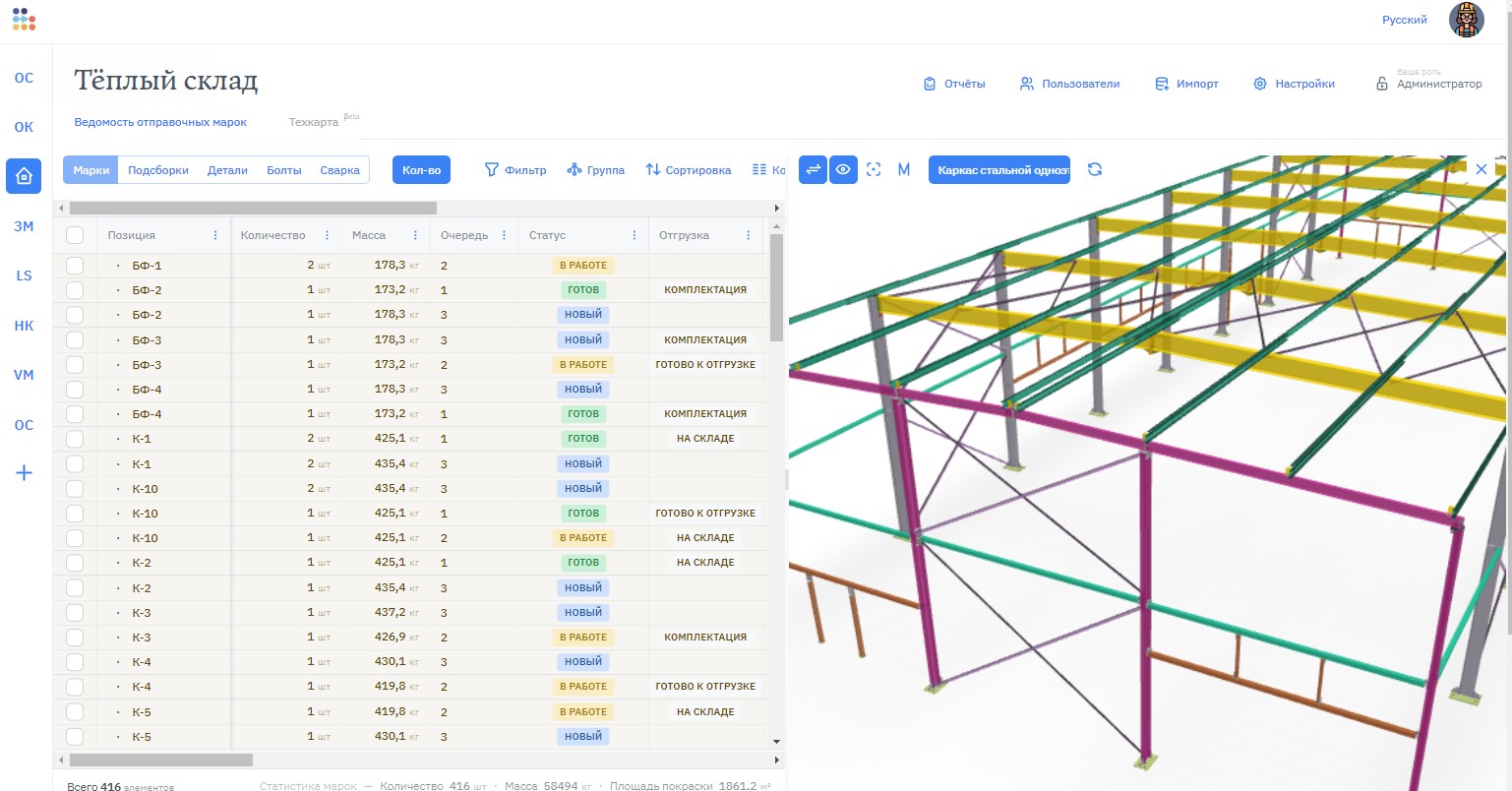Tick checkbox of БФ-2 row with ГОТОВ status

75,290
